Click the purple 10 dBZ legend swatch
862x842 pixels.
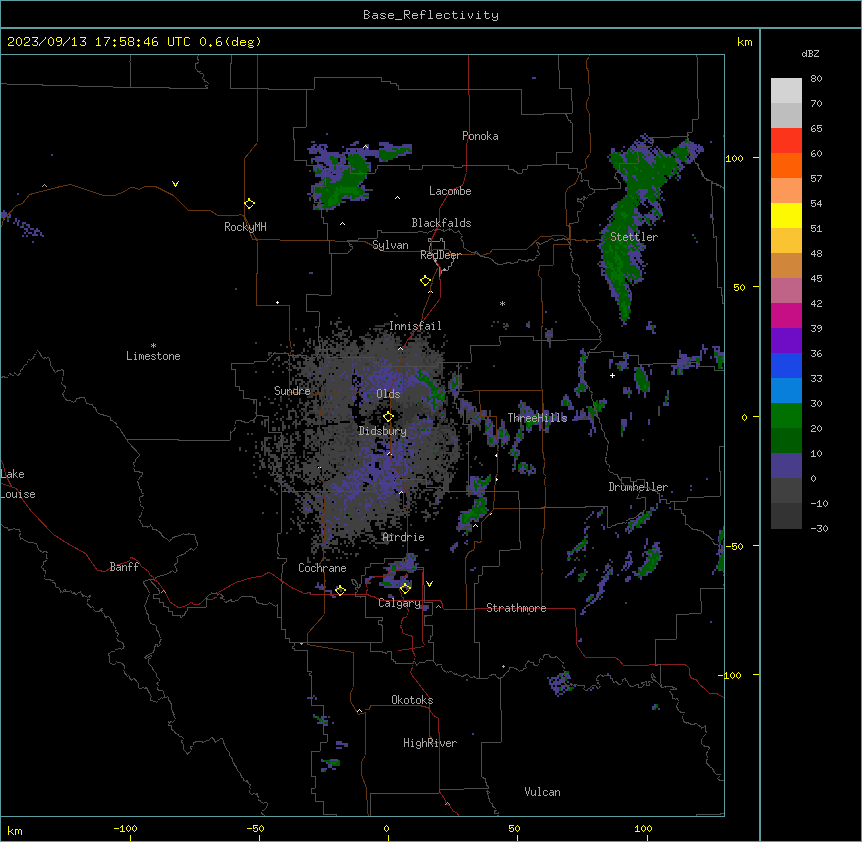786,466
